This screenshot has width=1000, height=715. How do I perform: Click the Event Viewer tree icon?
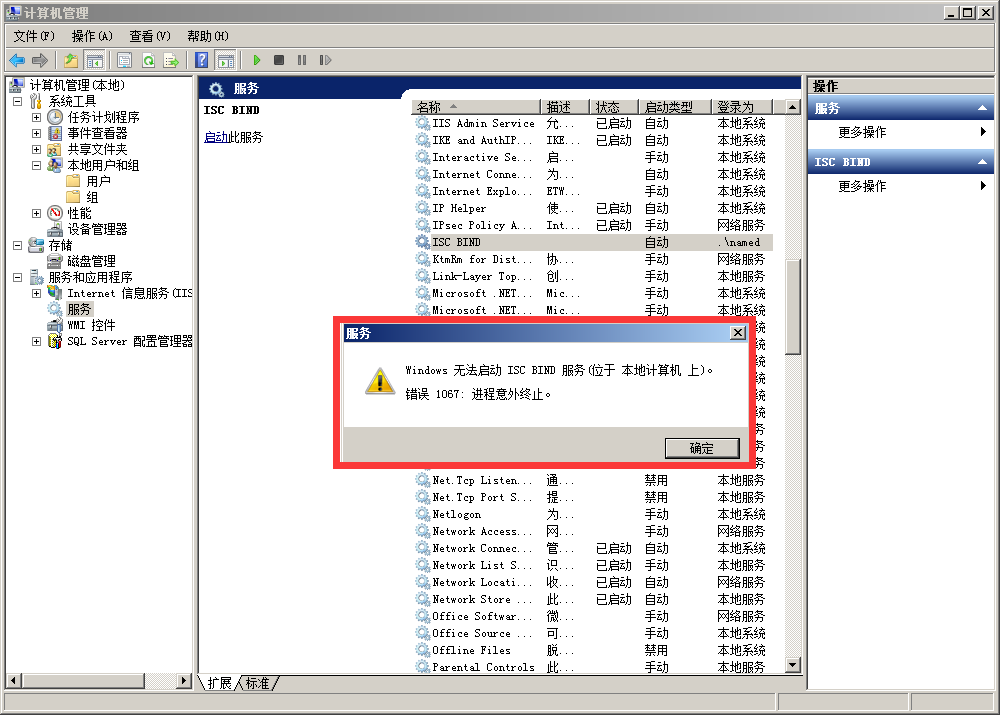pyautogui.click(x=55, y=133)
